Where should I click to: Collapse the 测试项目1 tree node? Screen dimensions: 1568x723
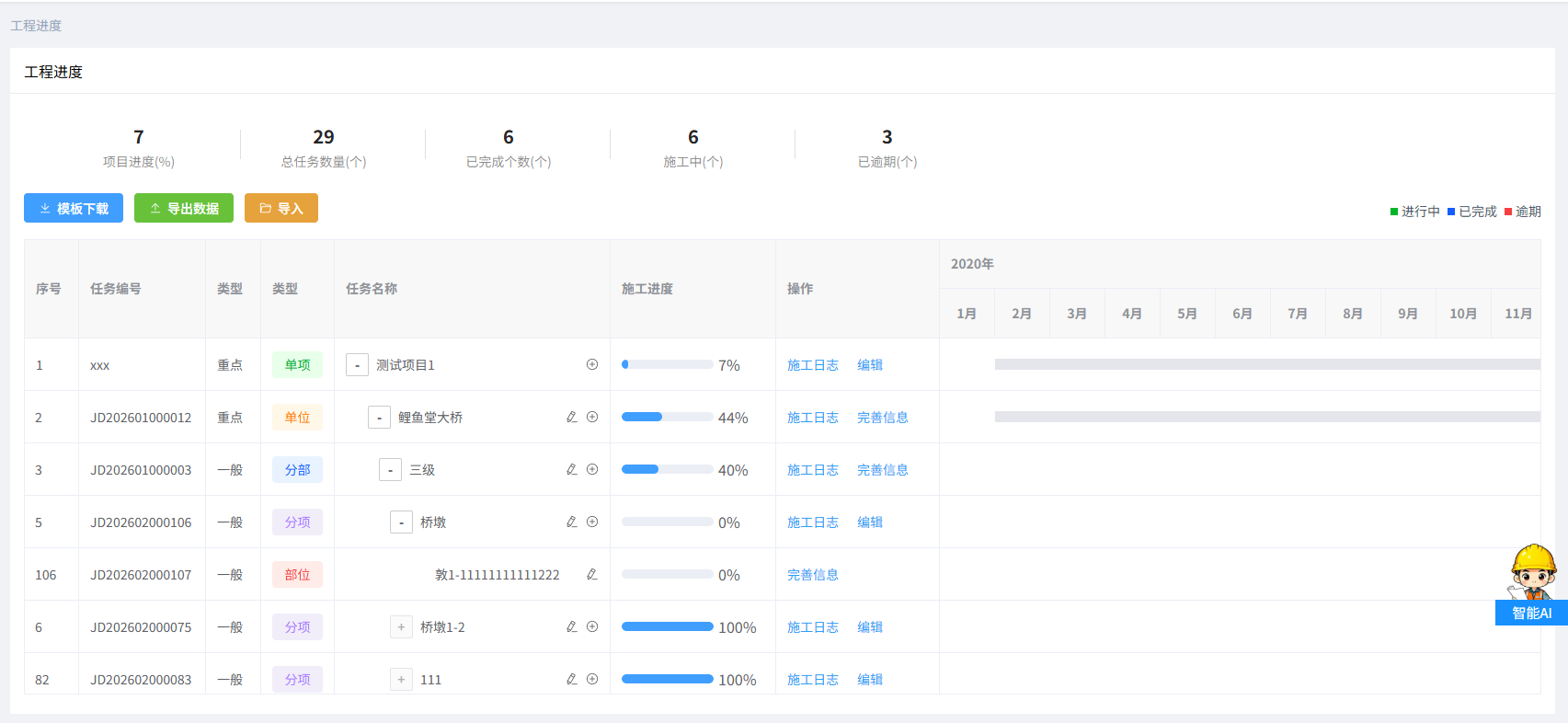click(x=357, y=365)
